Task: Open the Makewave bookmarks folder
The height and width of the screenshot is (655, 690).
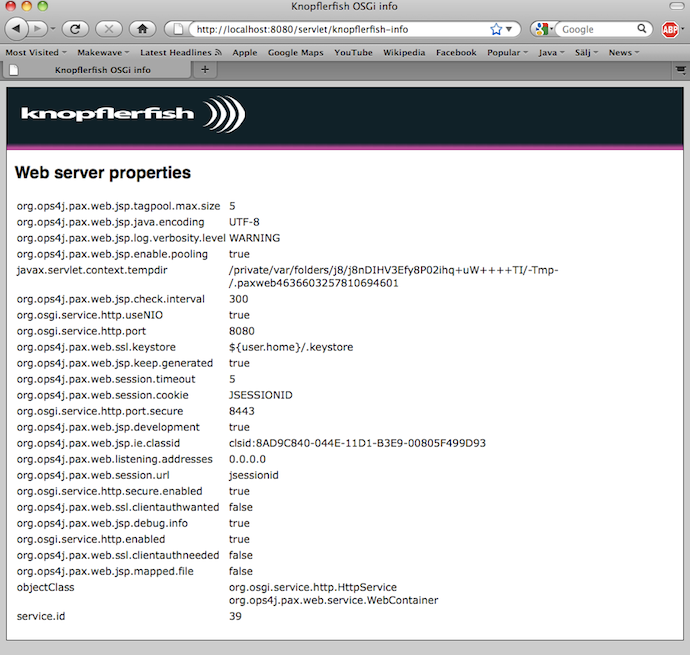Action: [103, 52]
